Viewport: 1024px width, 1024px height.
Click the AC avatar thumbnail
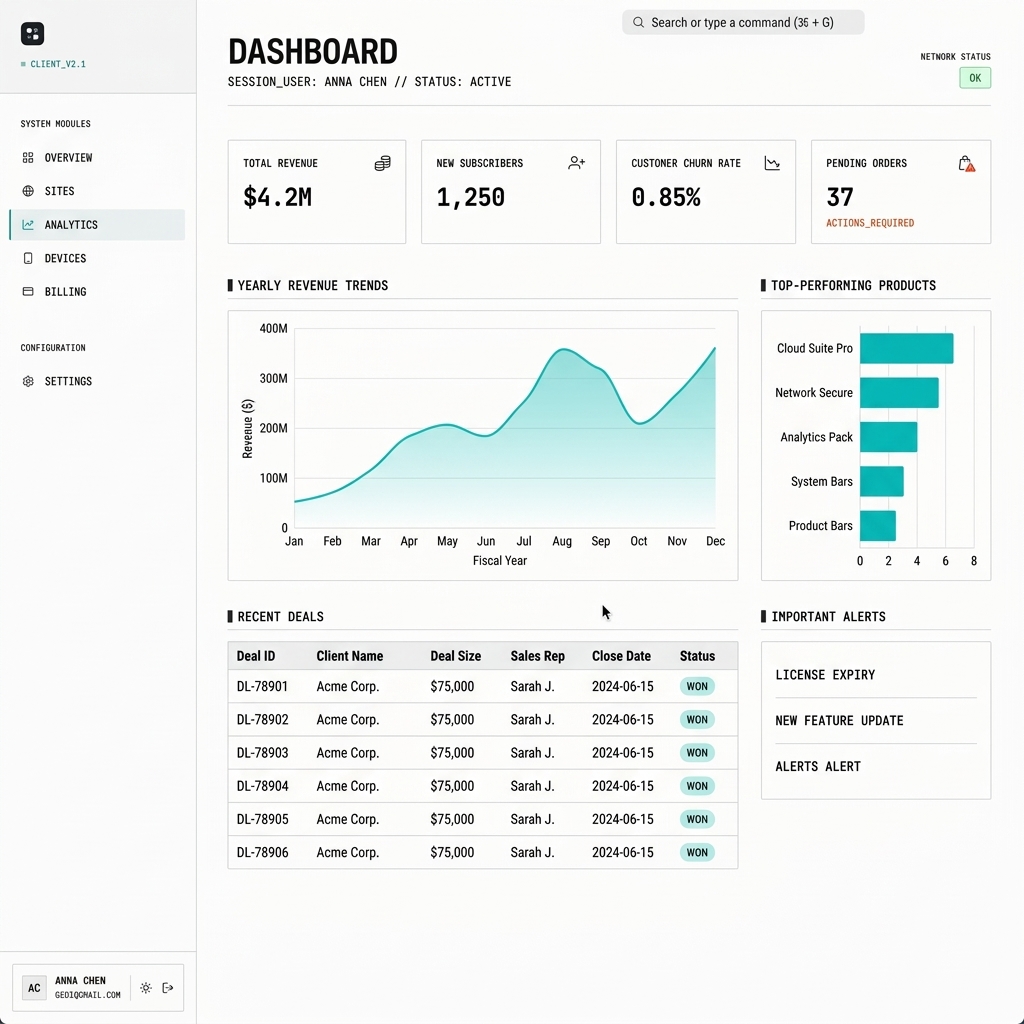click(33, 987)
